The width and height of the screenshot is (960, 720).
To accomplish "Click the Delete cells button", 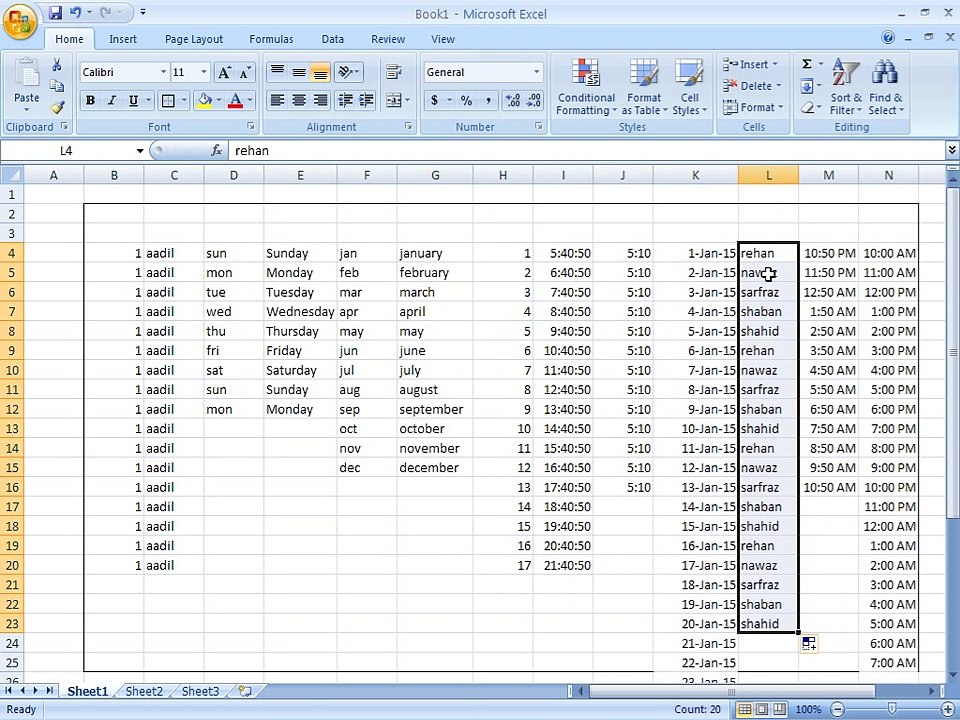I will [751, 86].
